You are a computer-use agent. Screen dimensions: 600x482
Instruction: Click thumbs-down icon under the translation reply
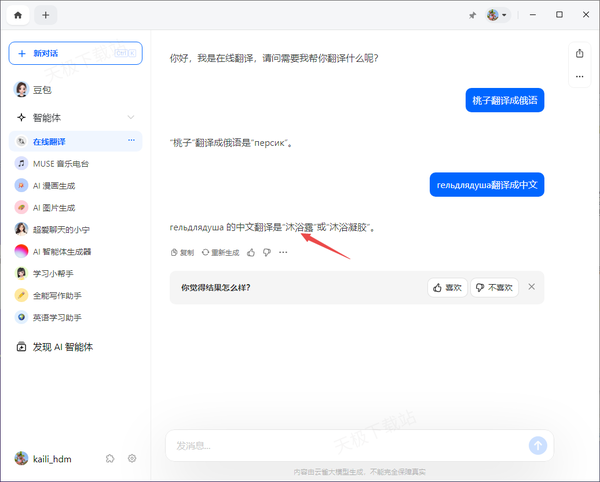click(x=267, y=253)
